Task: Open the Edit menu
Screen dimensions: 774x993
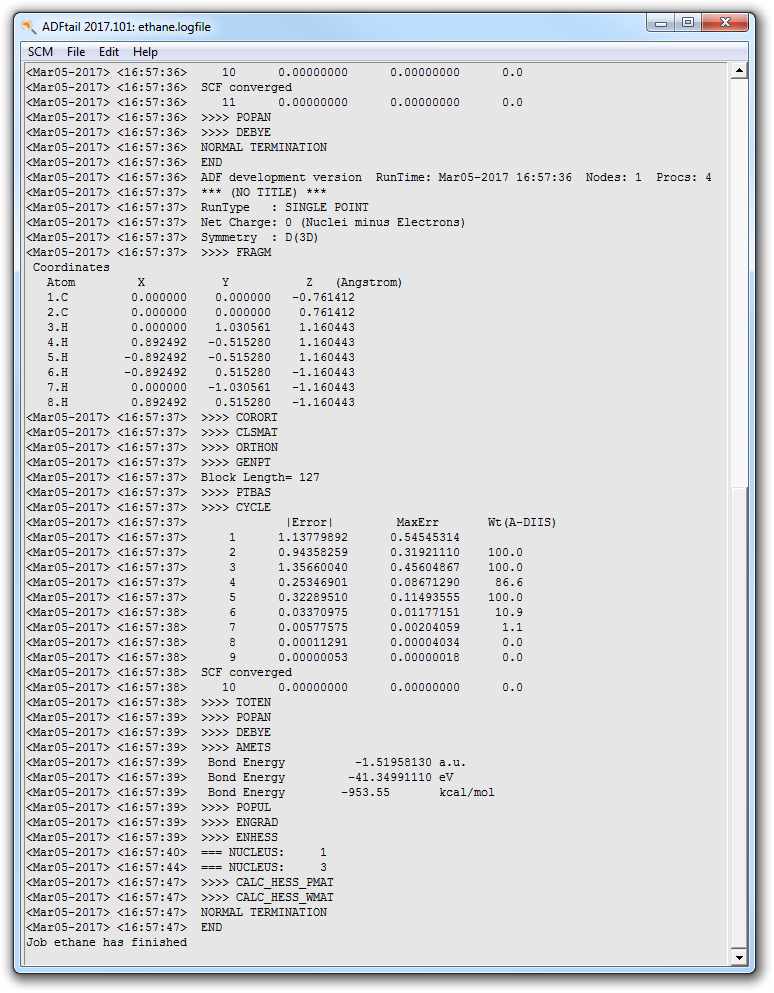Action: coord(109,52)
